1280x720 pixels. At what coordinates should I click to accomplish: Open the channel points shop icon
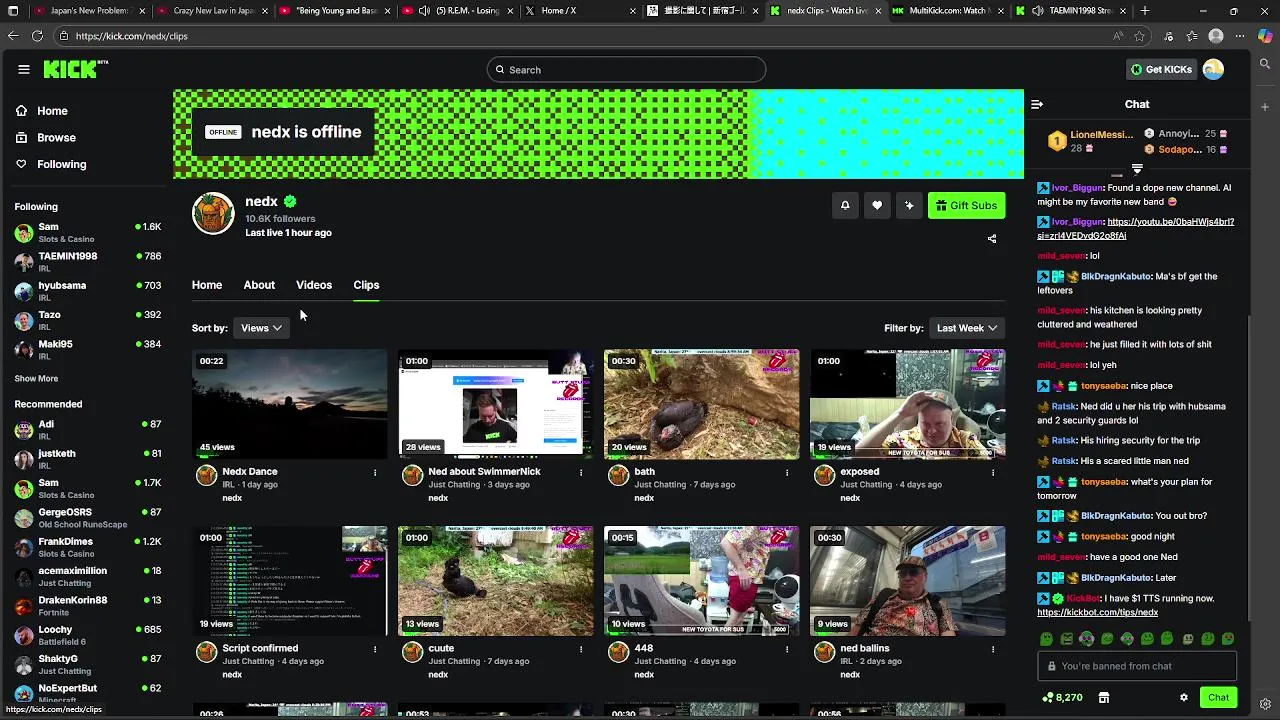(1104, 698)
